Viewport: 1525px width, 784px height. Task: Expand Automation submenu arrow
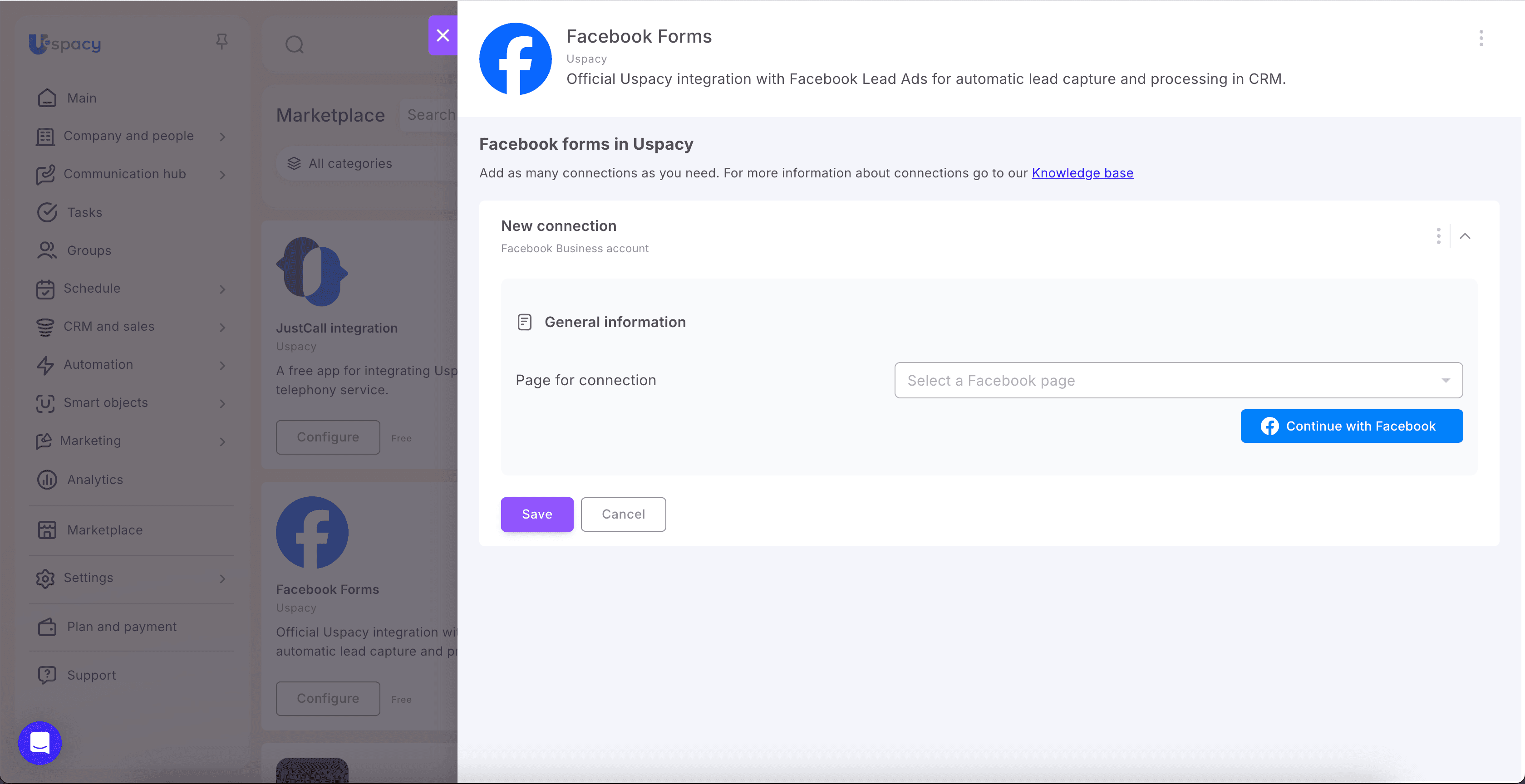(x=222, y=366)
